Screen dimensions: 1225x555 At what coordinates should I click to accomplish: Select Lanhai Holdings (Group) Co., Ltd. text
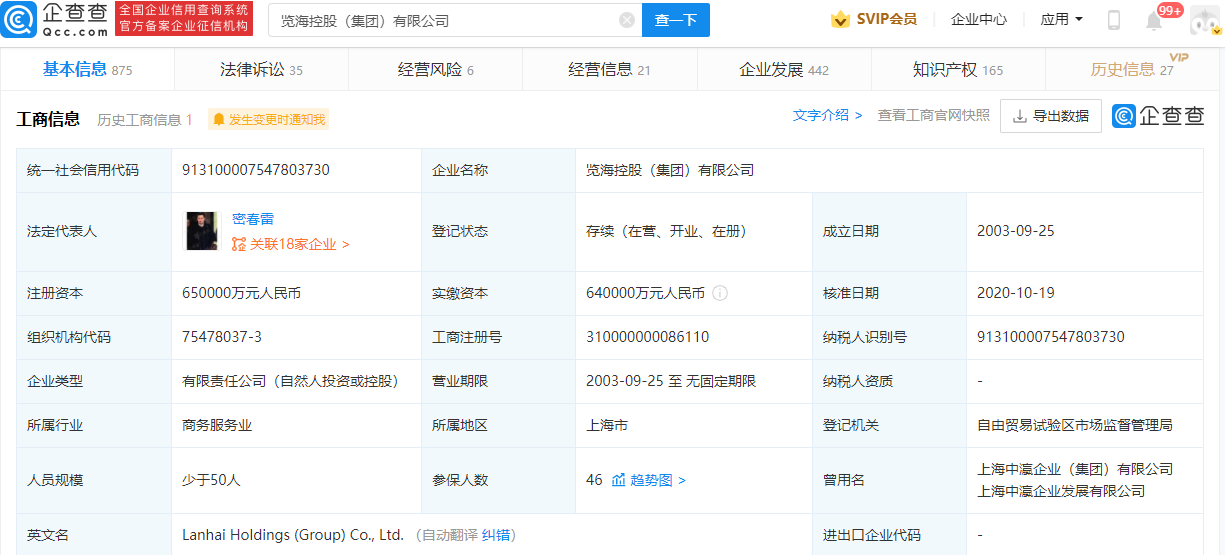293,535
